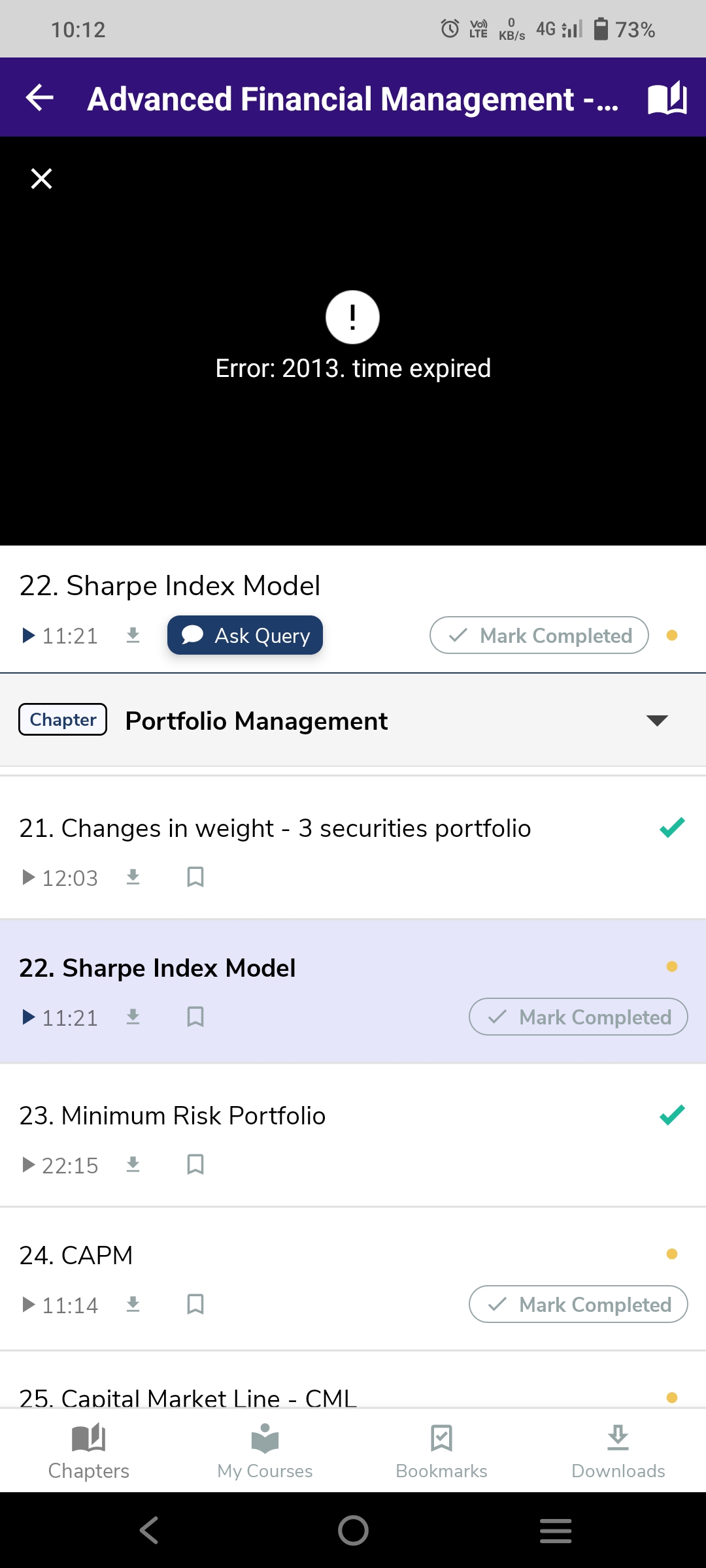Mark lesson 22 in the list as completed
The width and height of the screenshot is (706, 1568).
point(578,1017)
